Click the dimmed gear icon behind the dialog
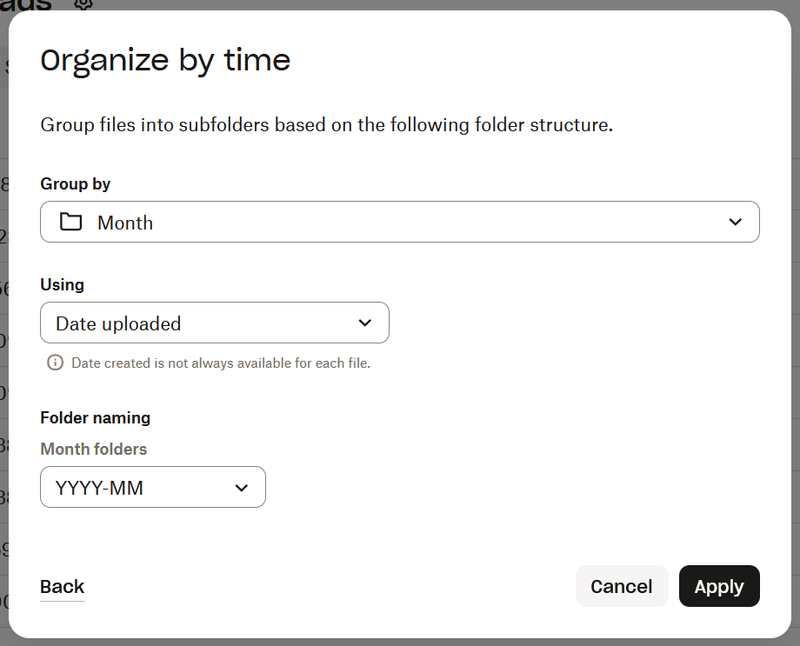 84,4
